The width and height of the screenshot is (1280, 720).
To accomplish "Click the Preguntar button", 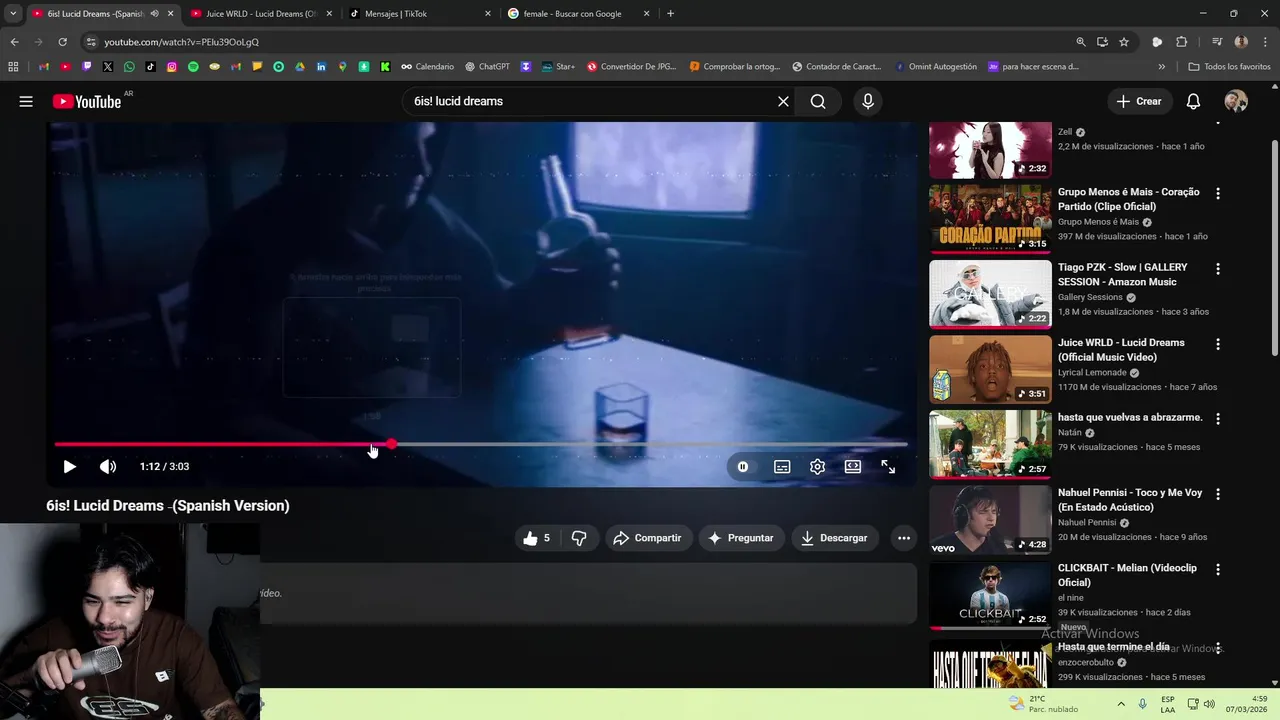I will coord(741,538).
